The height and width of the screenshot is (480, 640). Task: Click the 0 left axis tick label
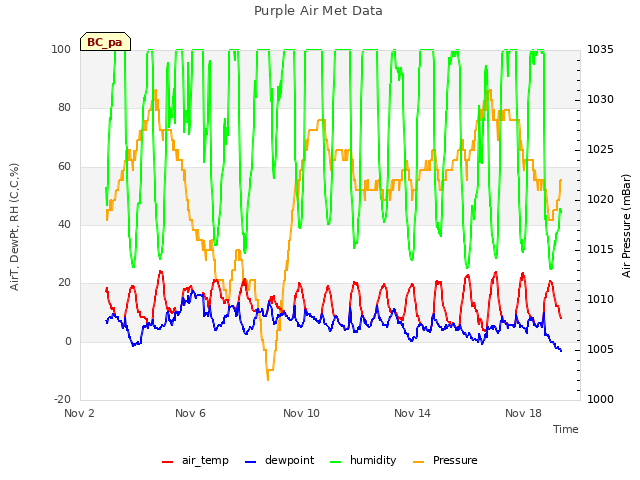click(x=68, y=341)
